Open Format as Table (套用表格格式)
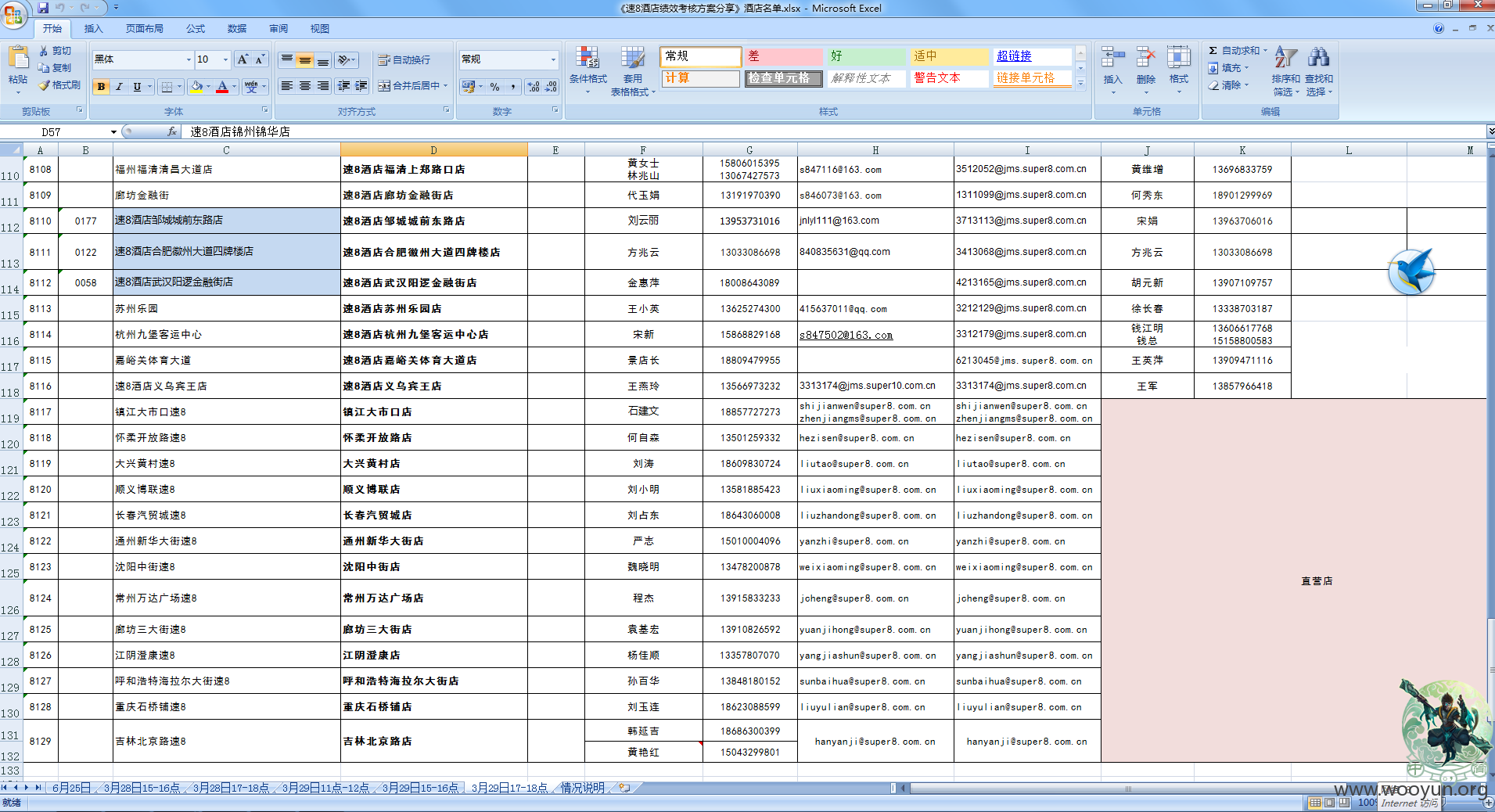This screenshot has width=1495, height=812. [x=633, y=70]
